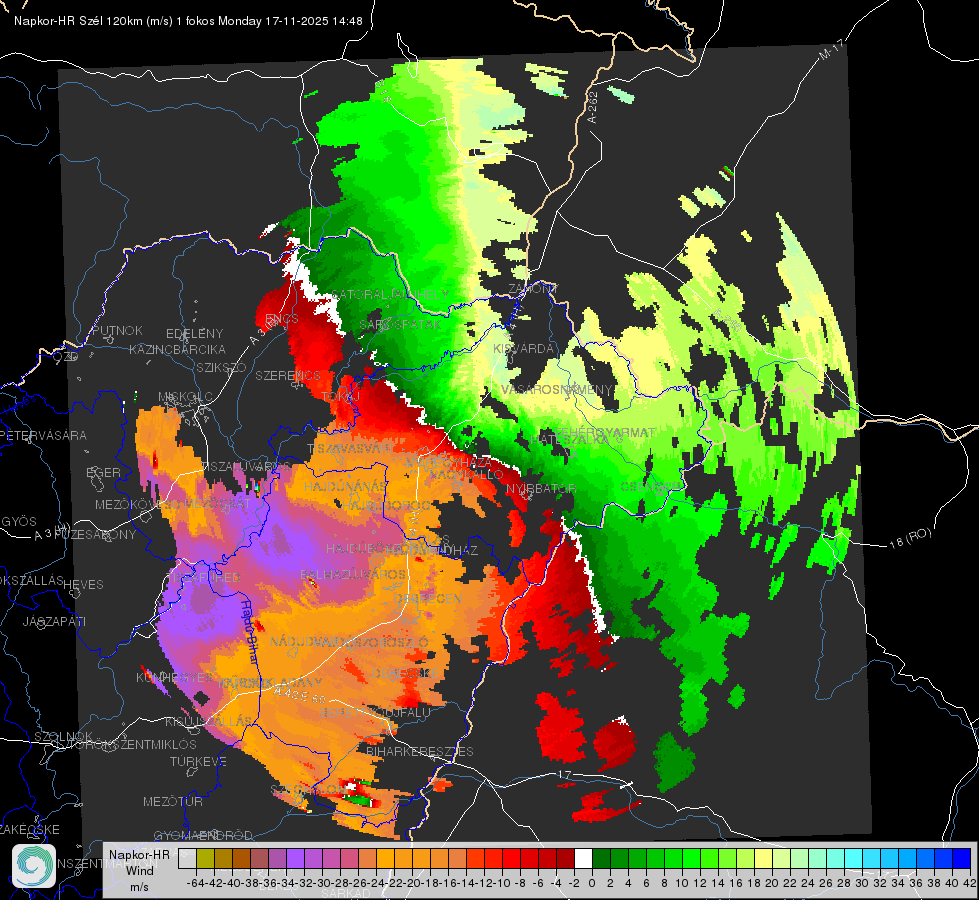Click the 'NYÍRBÁTOR' city label
Screen dimensions: 979x900
[x=541, y=488]
